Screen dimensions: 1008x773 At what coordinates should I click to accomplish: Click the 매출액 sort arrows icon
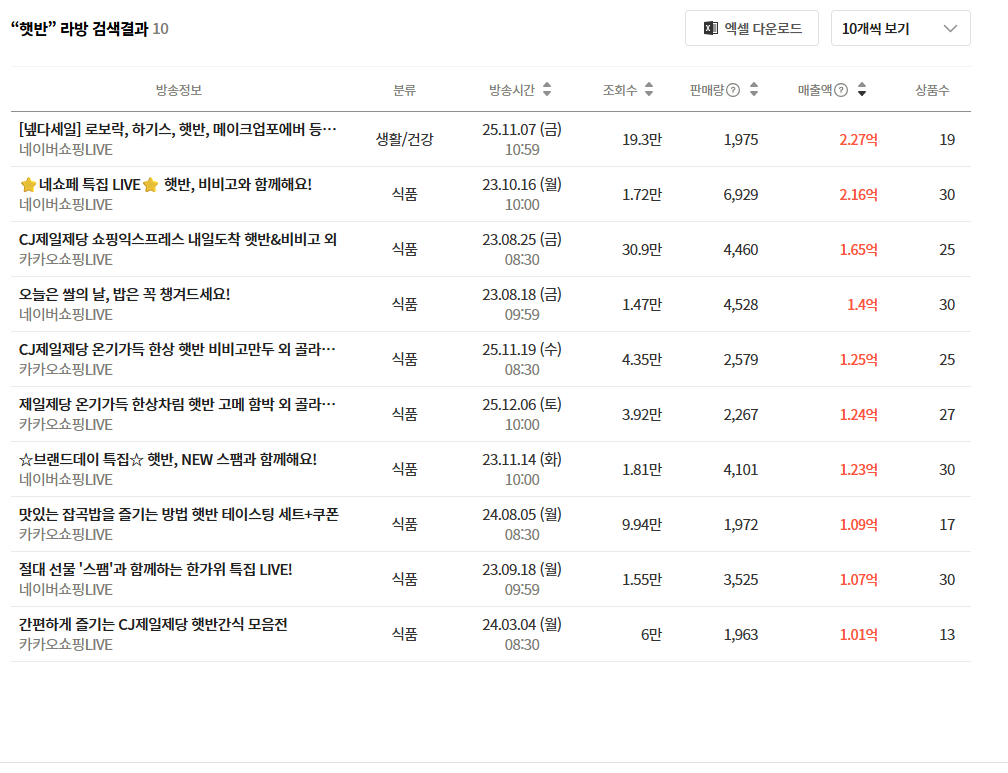point(862,90)
